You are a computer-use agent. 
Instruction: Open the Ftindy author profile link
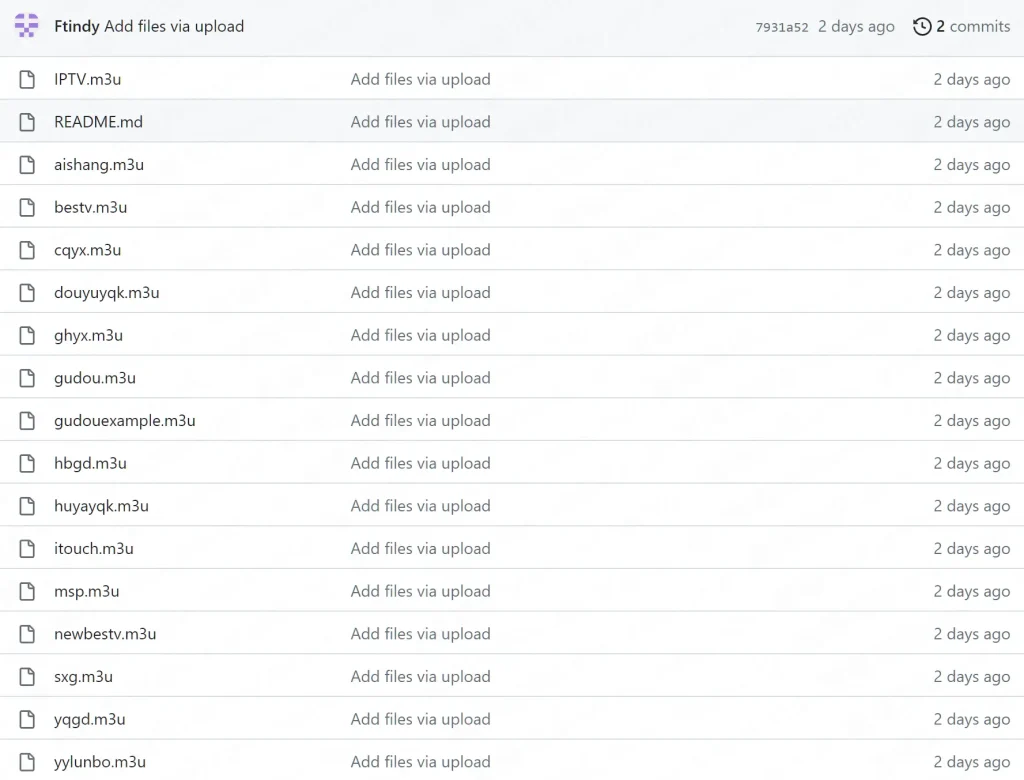point(77,27)
